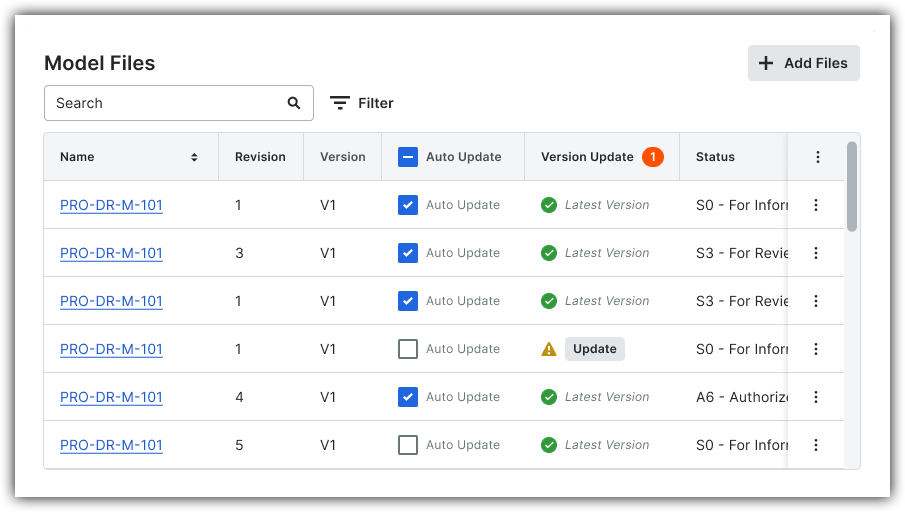Open kebab menu for revision 4 row
905x512 pixels.
816,397
